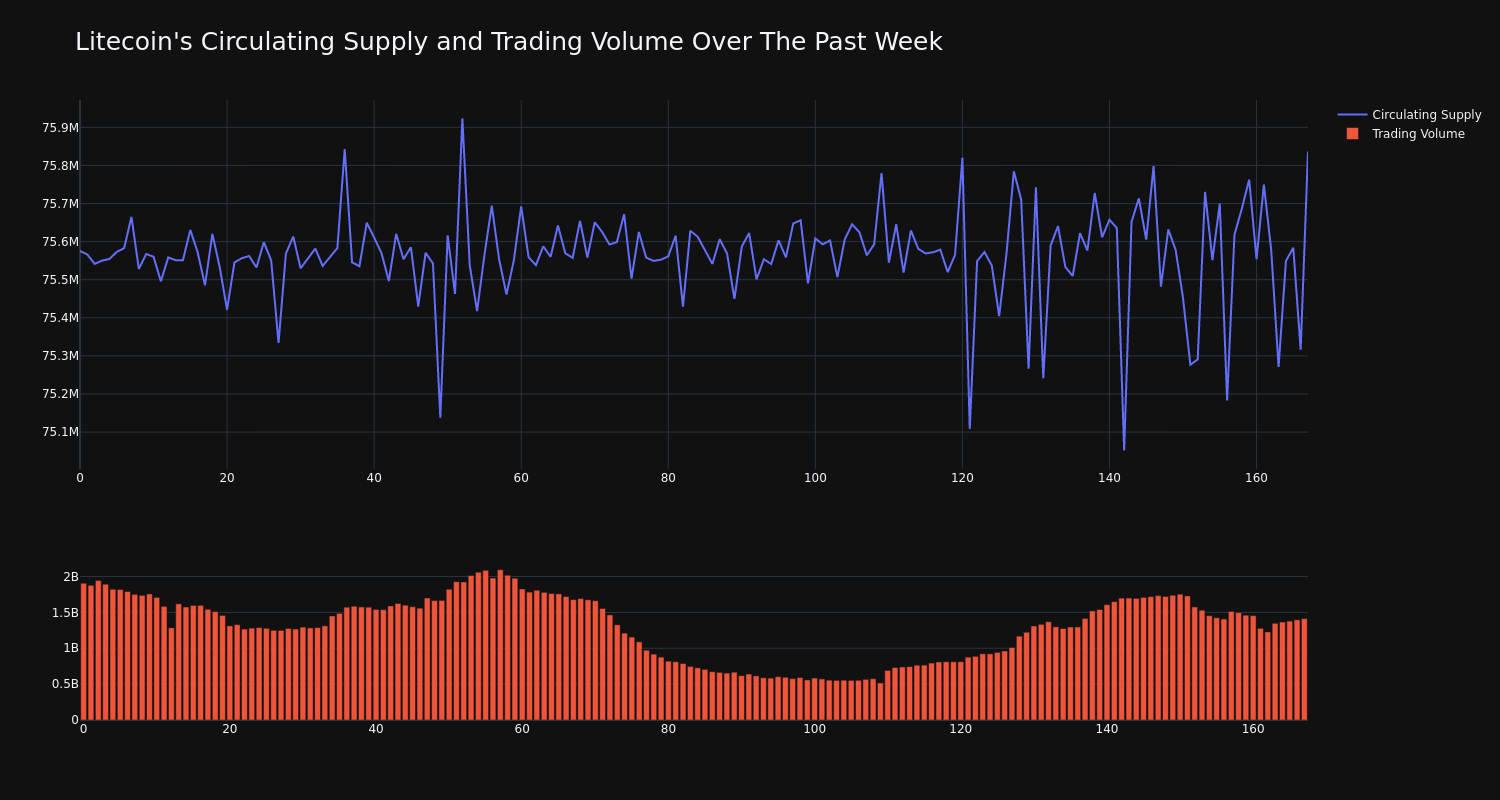Click the 2B label on volume axis
Viewport: 1500px width, 800px height.
point(70,577)
